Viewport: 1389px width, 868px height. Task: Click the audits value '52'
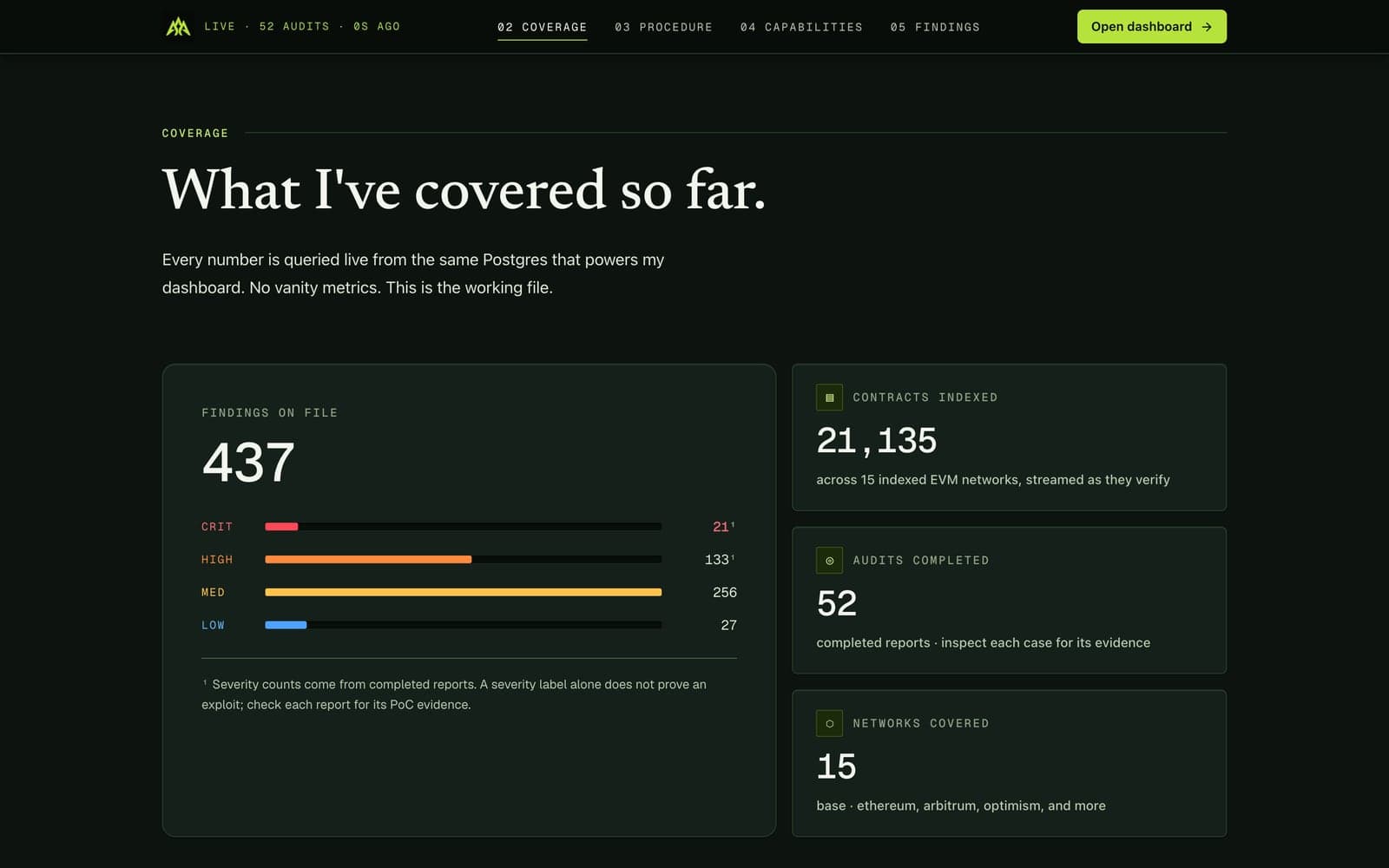[x=836, y=604]
